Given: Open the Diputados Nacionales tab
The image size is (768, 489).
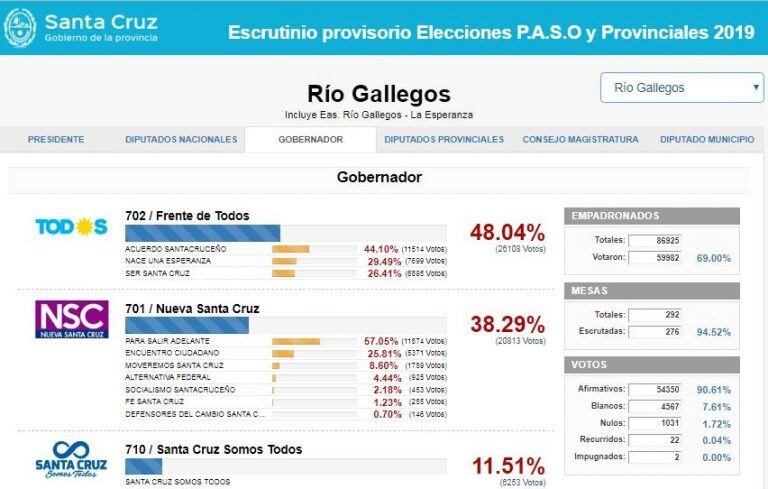Looking at the screenshot, I should point(181,140).
